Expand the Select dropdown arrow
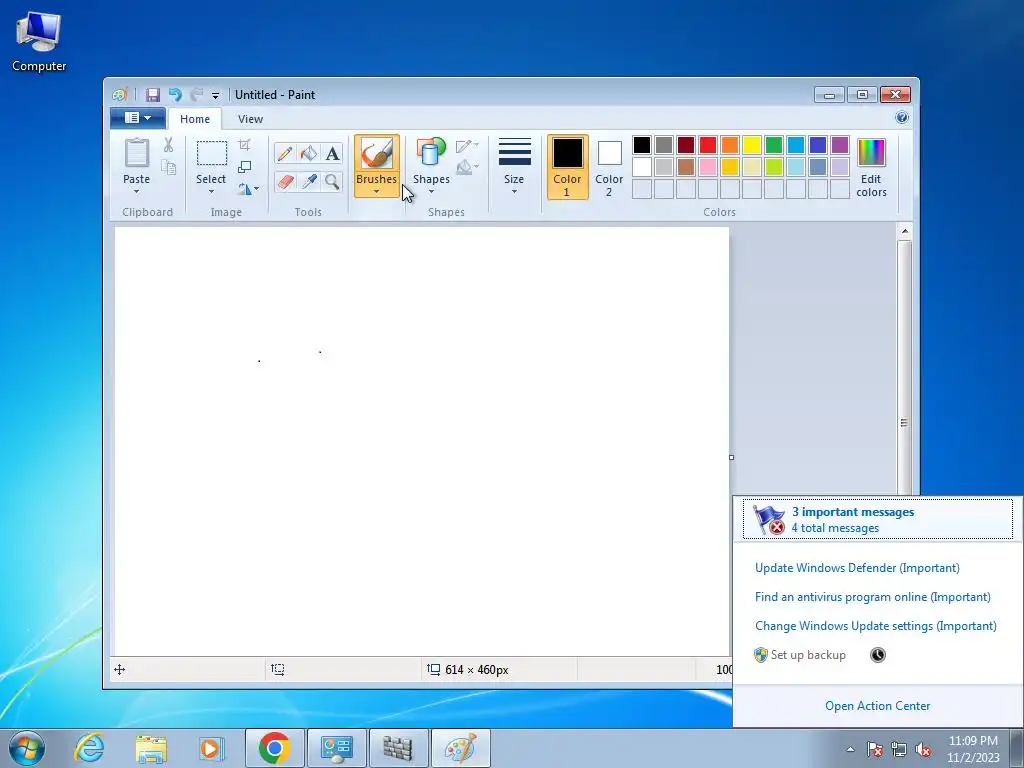The width and height of the screenshot is (1024, 768). [211, 191]
